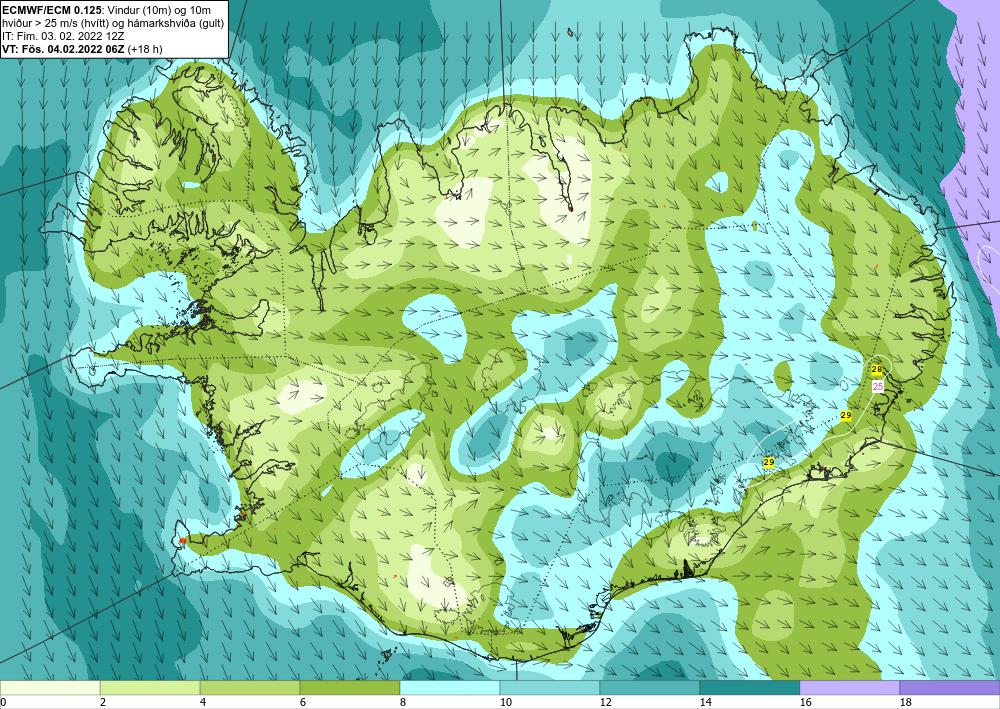Screen dimensions: 1000x709
Task: Click the legend scale value 10
Action: coord(506,702)
